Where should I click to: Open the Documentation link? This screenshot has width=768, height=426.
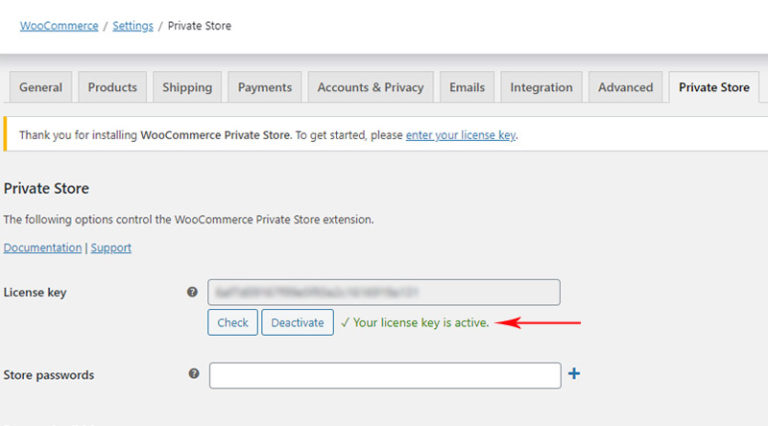42,248
